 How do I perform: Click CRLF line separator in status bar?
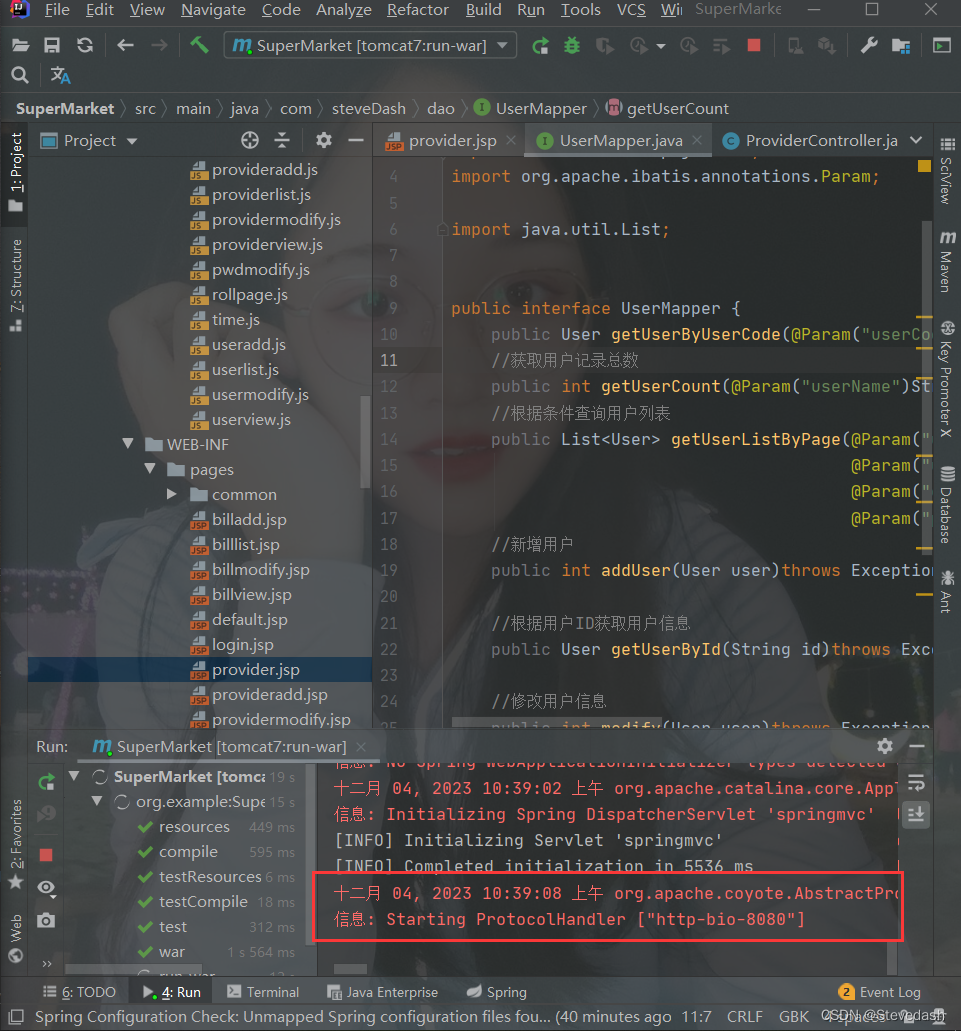pos(745,1017)
